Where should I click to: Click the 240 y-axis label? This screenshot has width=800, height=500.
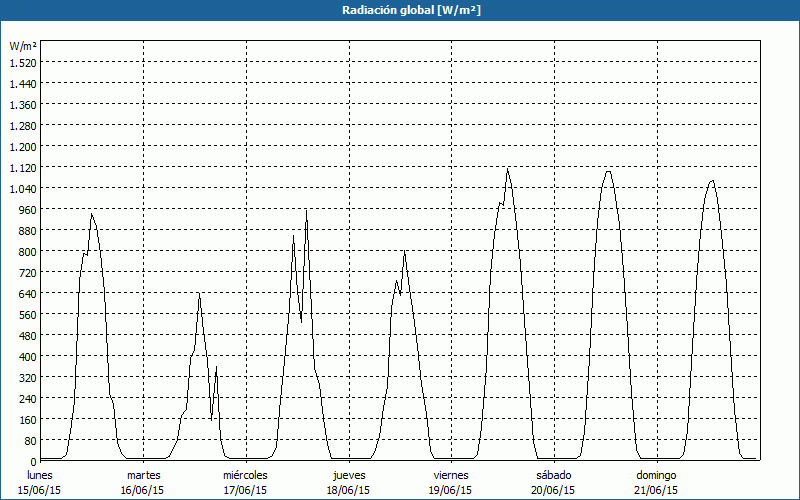click(x=28, y=398)
